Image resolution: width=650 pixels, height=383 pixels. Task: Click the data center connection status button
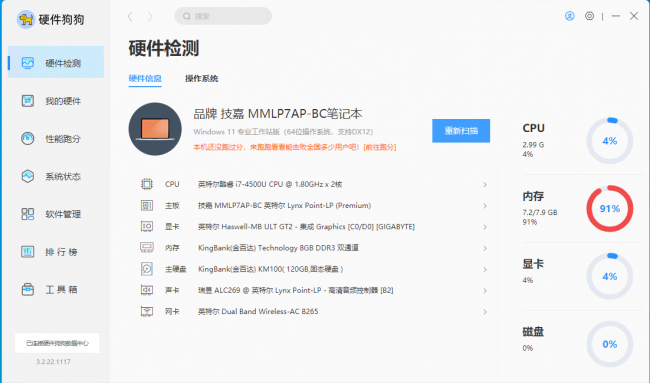click(57, 343)
